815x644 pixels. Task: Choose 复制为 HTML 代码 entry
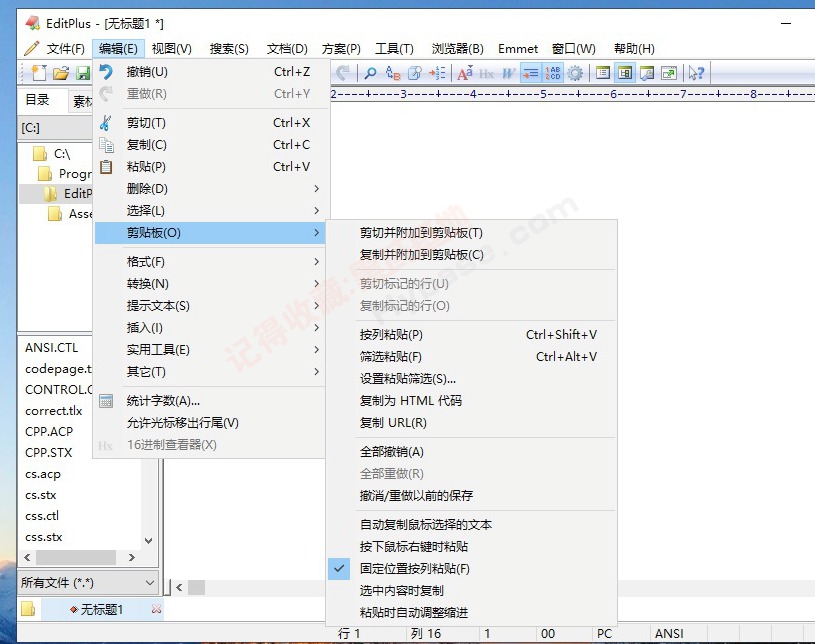(471, 401)
